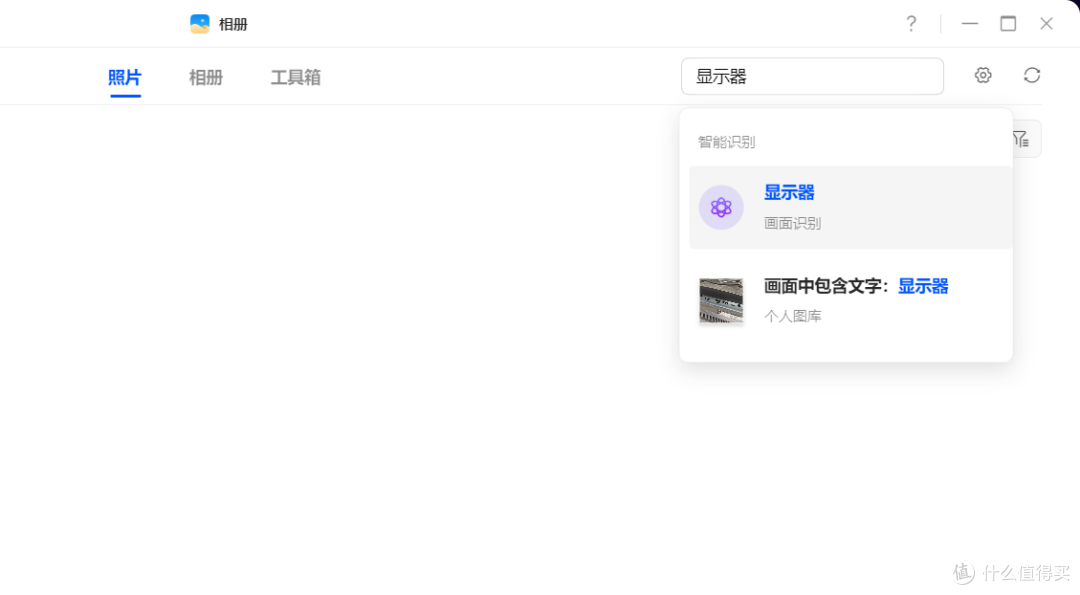This screenshot has width=1080, height=595.
Task: Switch to the 相册 tab
Action: pyautogui.click(x=206, y=77)
